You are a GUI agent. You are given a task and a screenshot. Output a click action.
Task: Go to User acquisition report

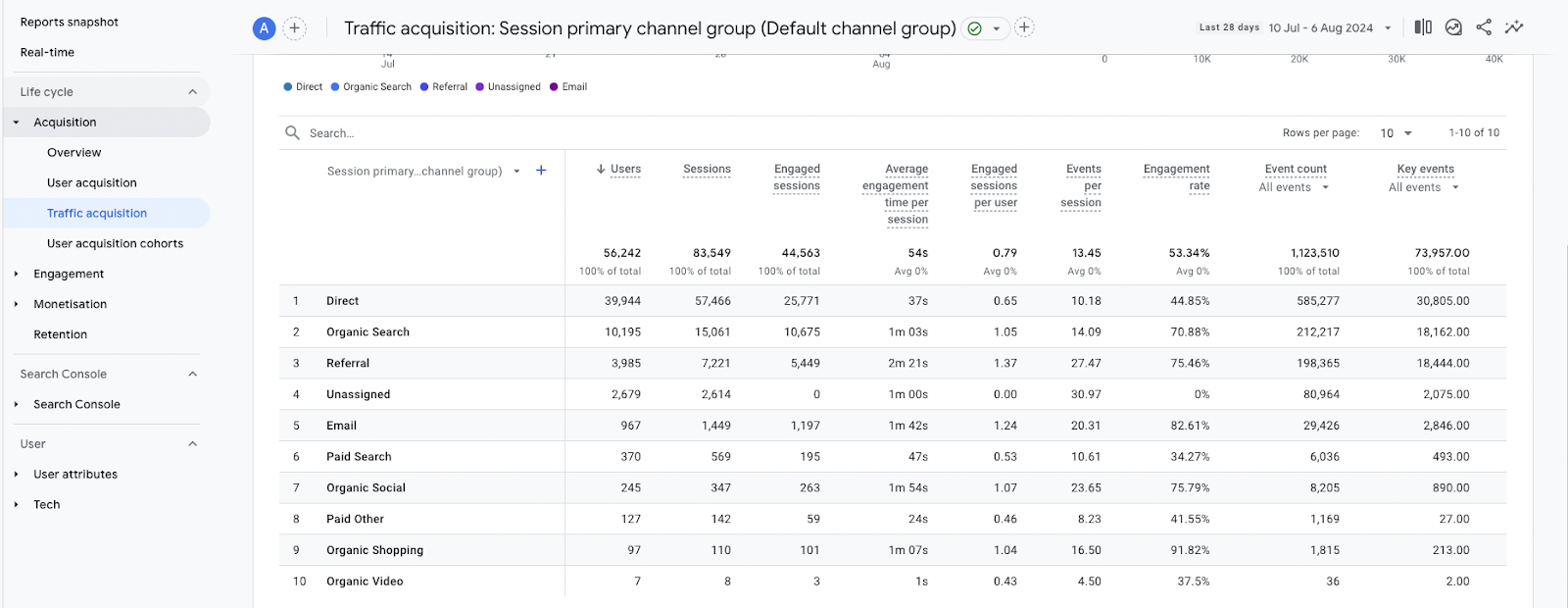(x=92, y=183)
